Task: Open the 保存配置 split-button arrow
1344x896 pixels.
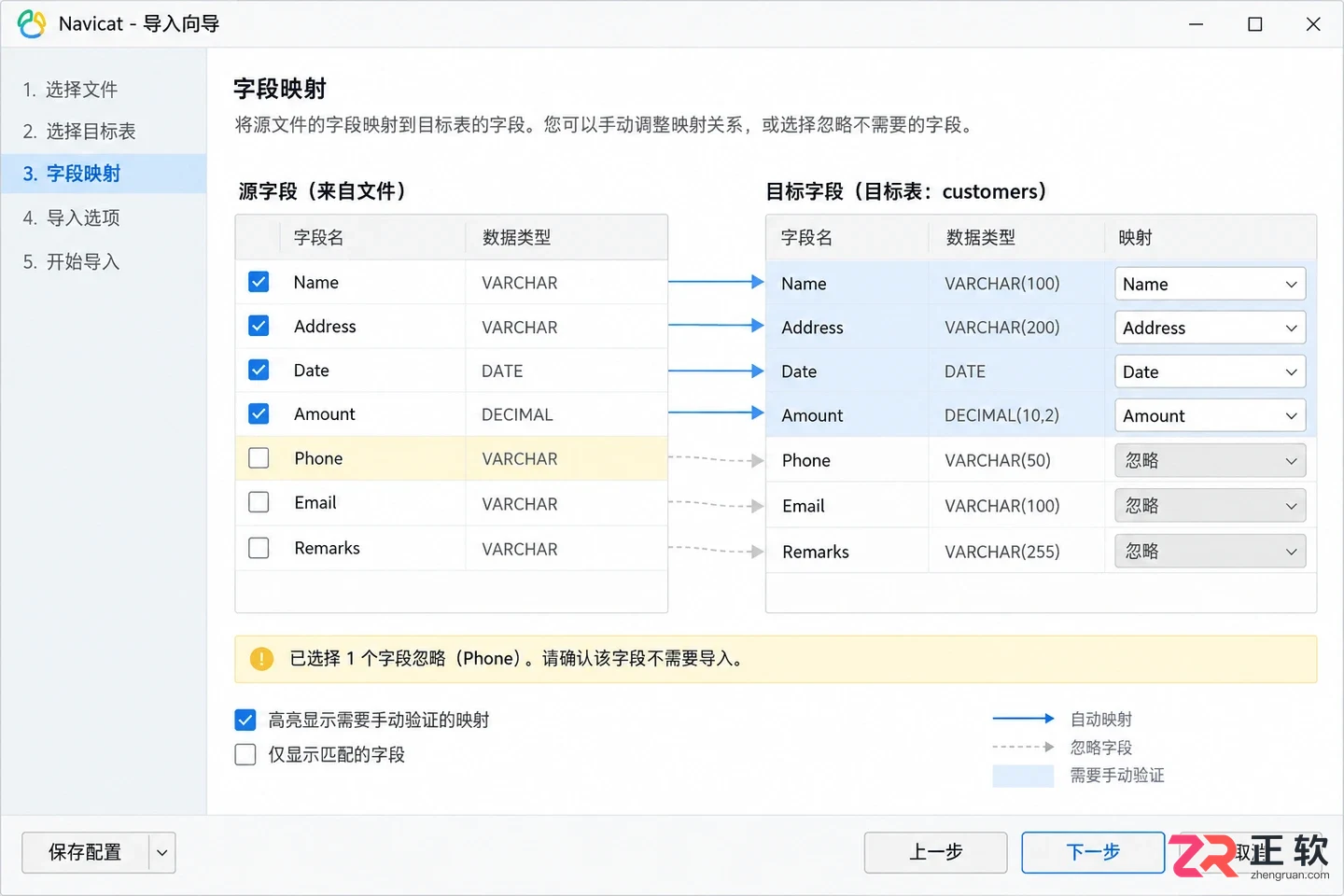Action: tap(162, 853)
